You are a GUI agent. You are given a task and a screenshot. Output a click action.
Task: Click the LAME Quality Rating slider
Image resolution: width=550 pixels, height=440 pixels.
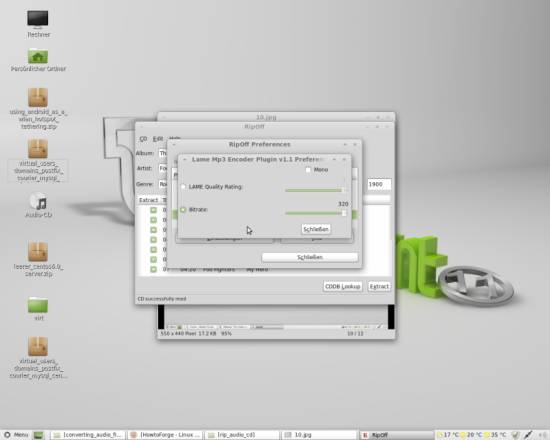click(315, 190)
